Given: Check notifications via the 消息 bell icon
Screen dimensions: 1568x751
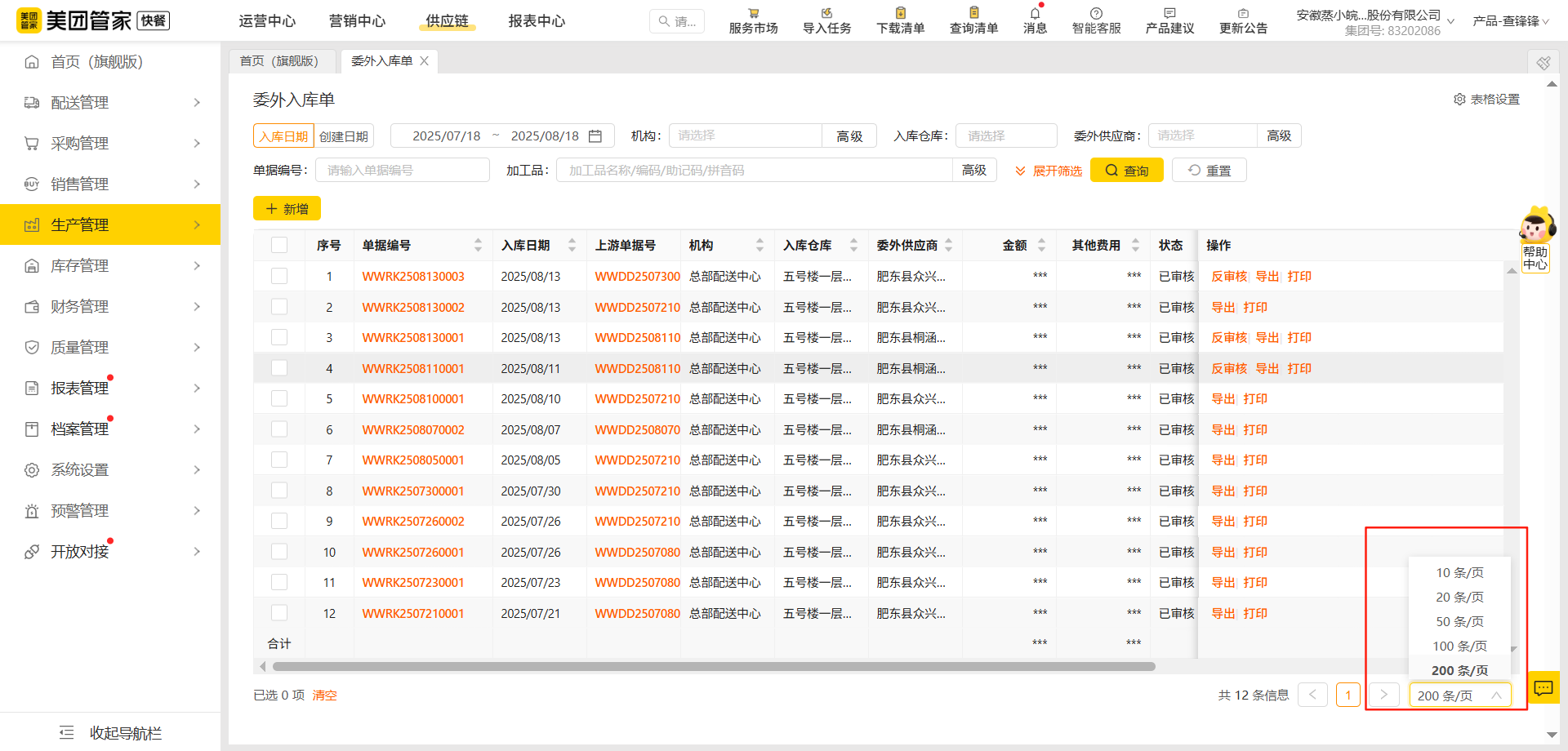Looking at the screenshot, I should (x=1034, y=20).
